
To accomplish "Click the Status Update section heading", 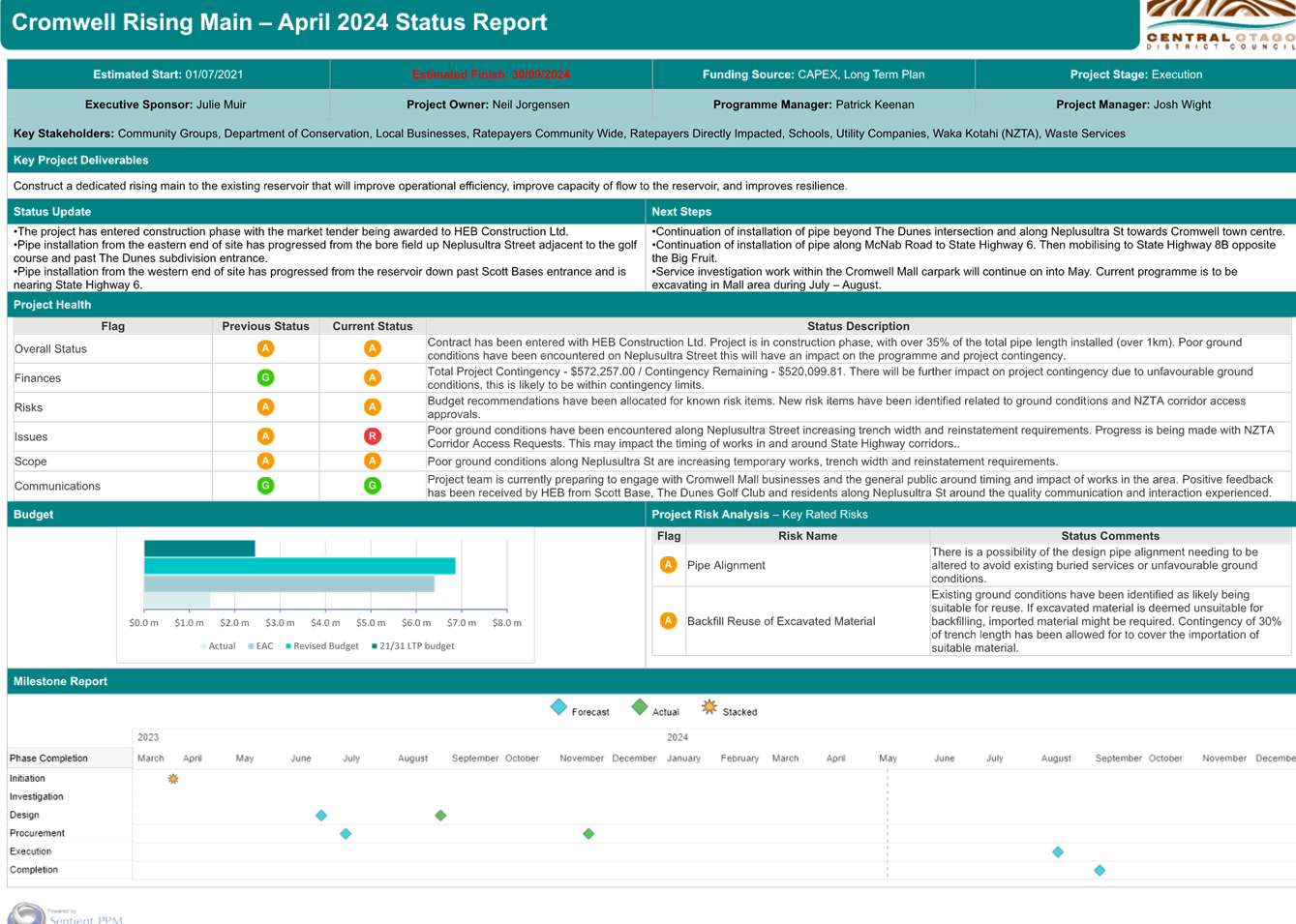I will 52,212.
